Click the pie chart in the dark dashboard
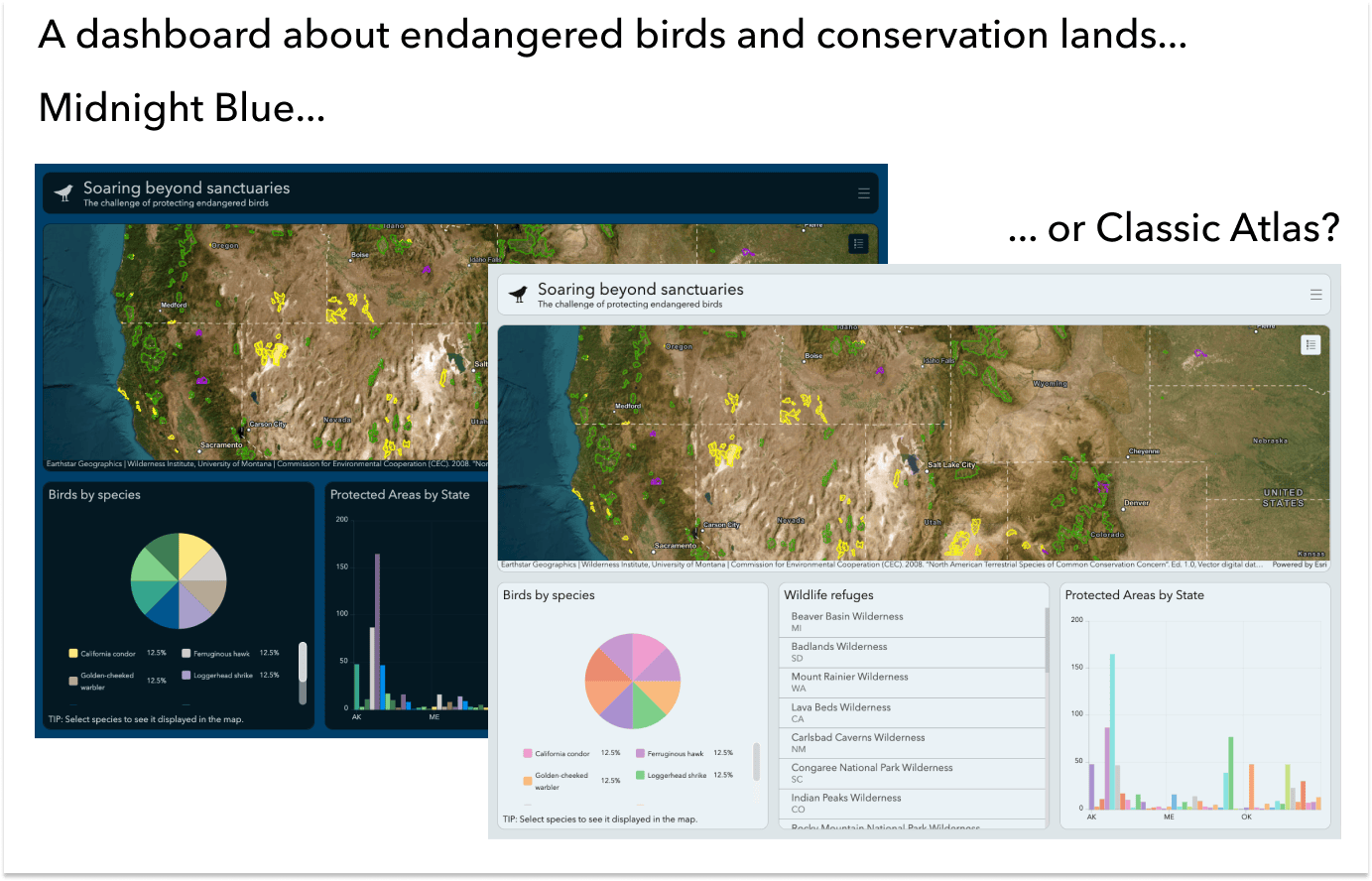 tap(179, 581)
